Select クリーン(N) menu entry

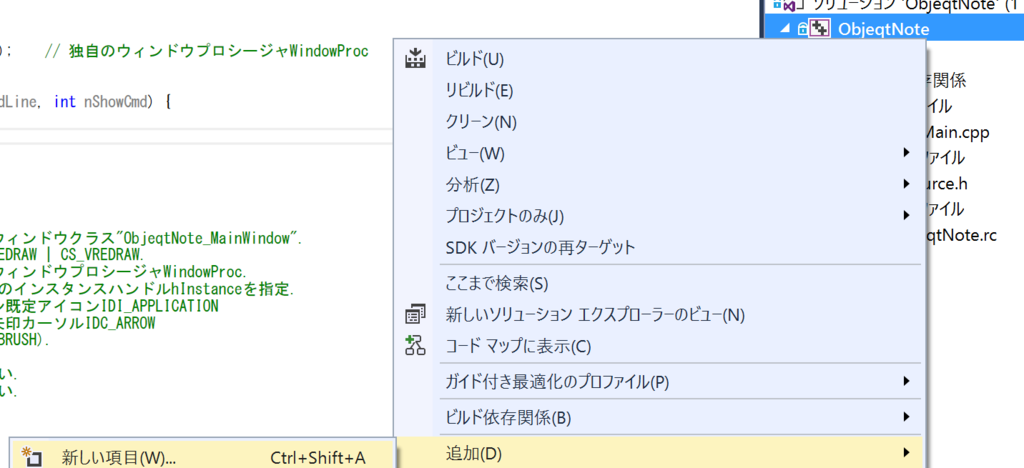pyautogui.click(x=660, y=122)
